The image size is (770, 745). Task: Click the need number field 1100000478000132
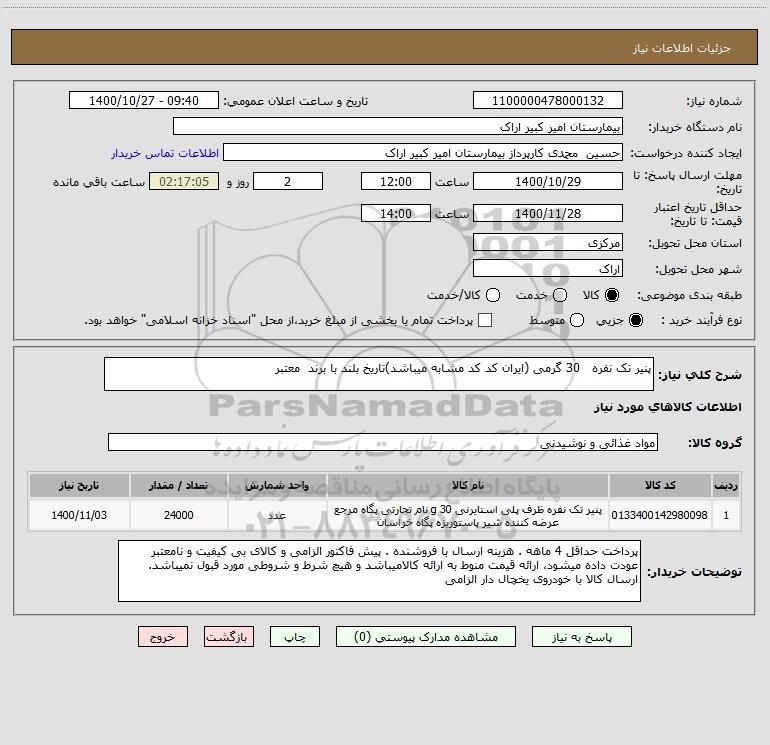[x=548, y=101]
